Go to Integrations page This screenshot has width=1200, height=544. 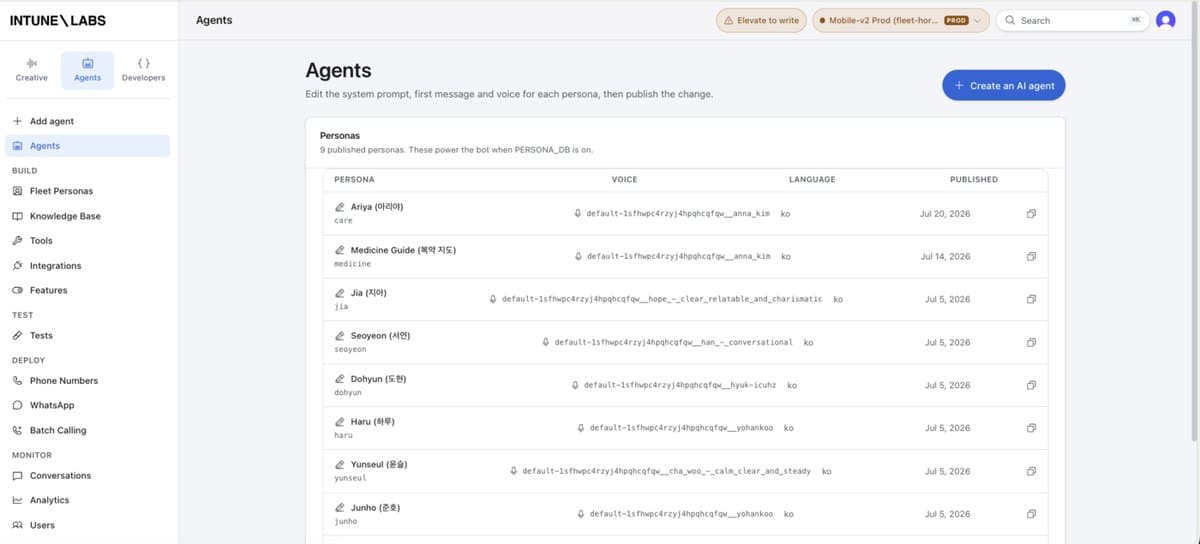click(55, 266)
